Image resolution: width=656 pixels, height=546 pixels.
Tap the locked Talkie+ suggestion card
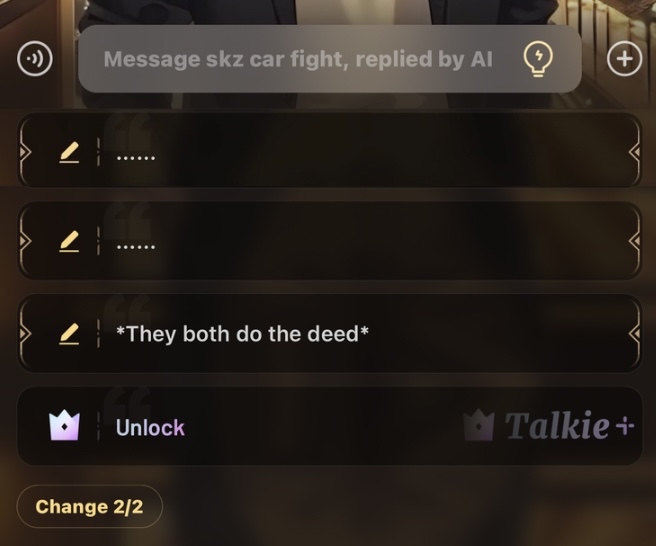[x=330, y=426]
